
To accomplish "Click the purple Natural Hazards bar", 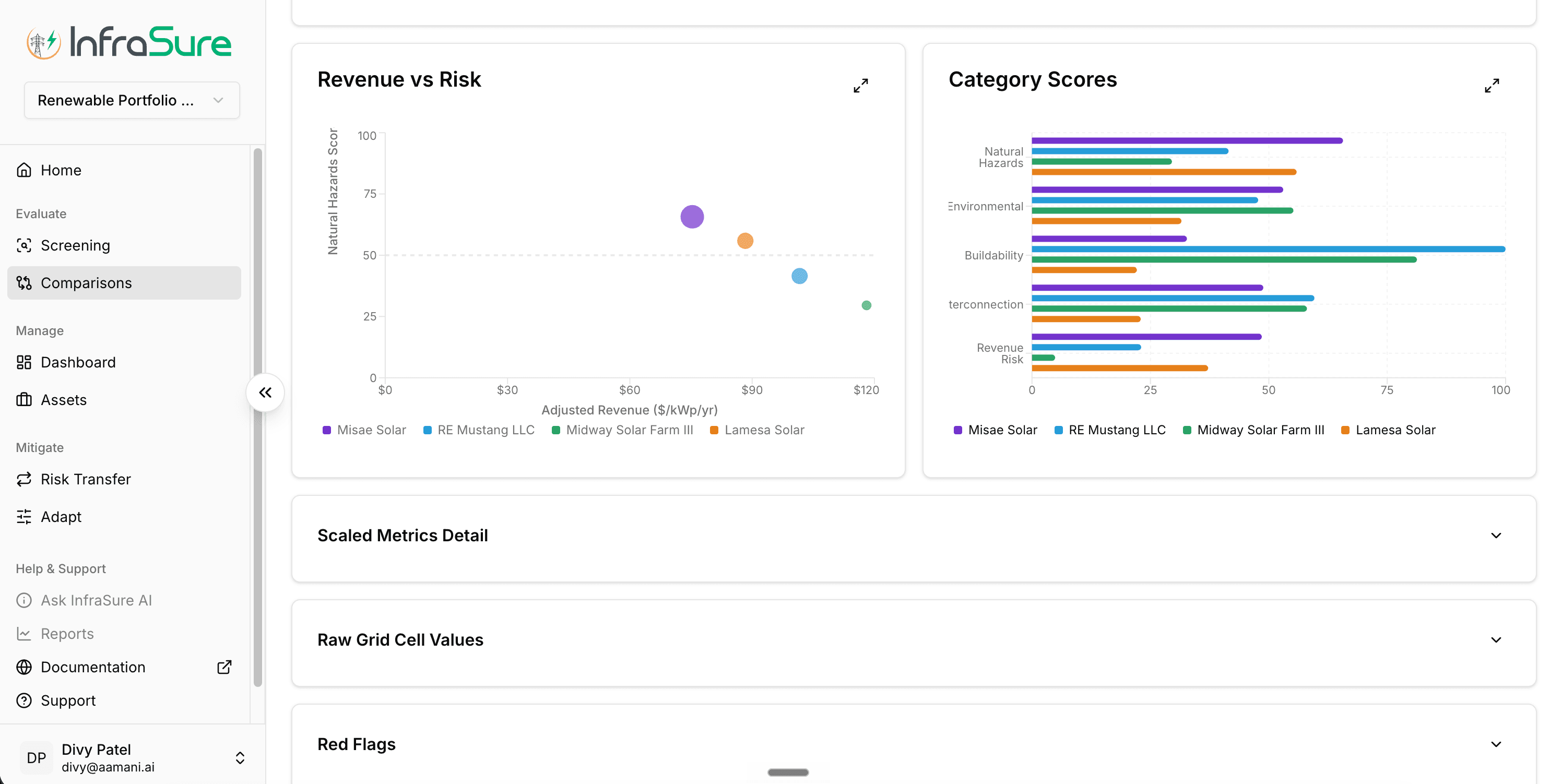I will (1187, 141).
